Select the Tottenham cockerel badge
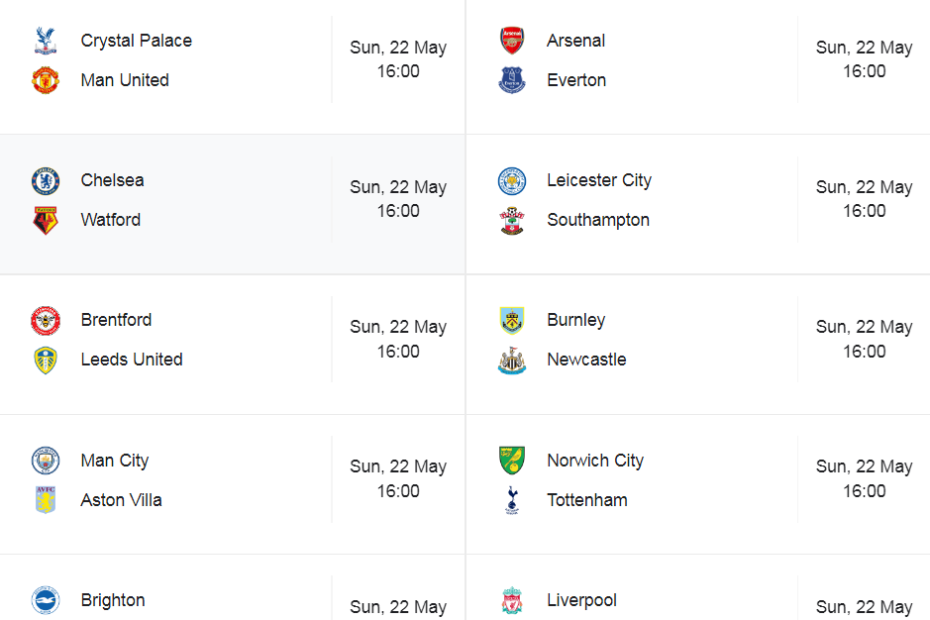 511,500
